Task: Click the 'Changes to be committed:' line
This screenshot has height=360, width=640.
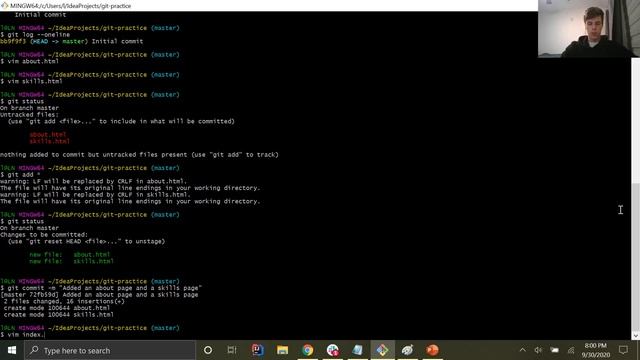Action: coord(44,235)
